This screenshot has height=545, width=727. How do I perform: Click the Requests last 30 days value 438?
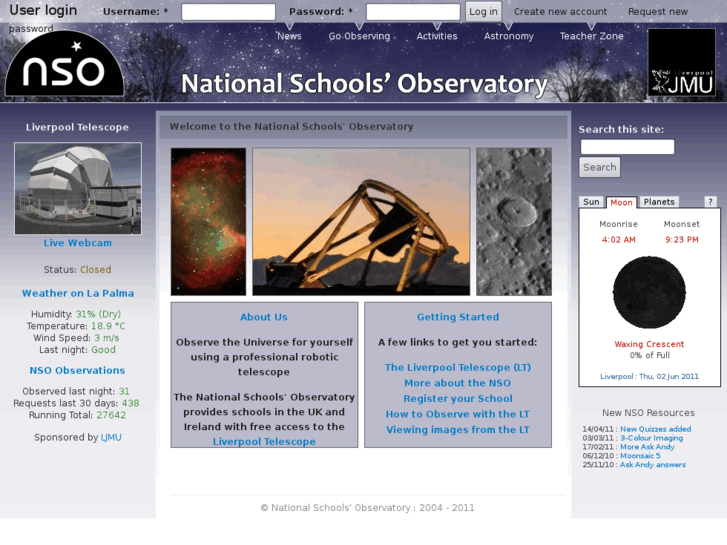click(130, 403)
